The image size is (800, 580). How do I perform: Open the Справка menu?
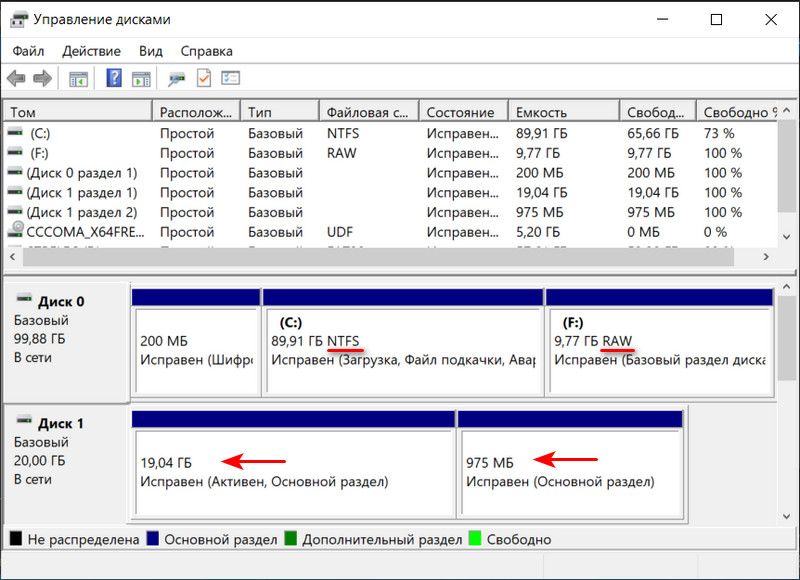point(206,51)
